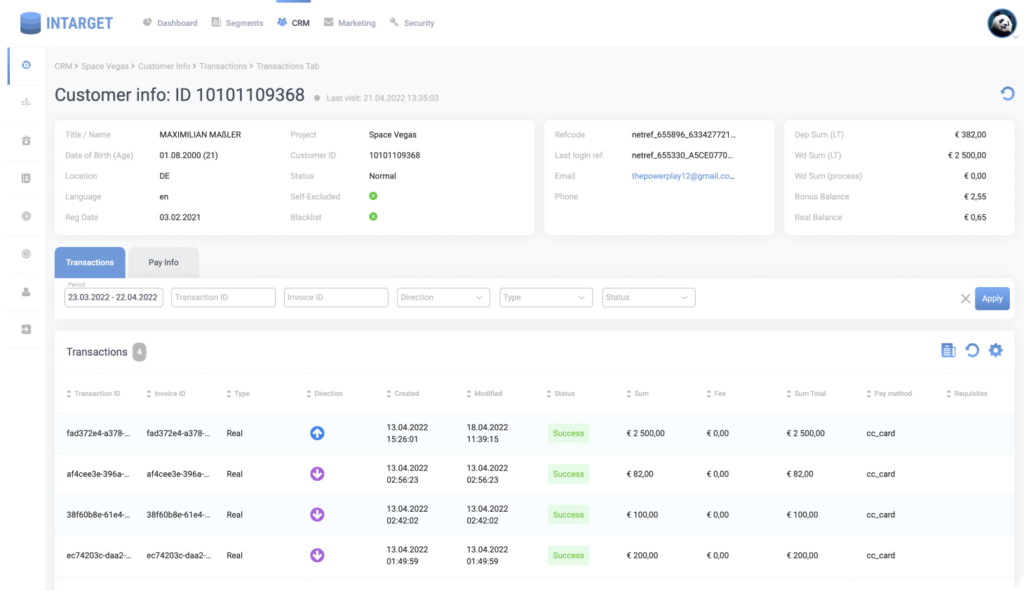Click transaction ID af4cee3e-396a-...
Image resolution: width=1024 pixels, height=591 pixels.
[x=98, y=474]
